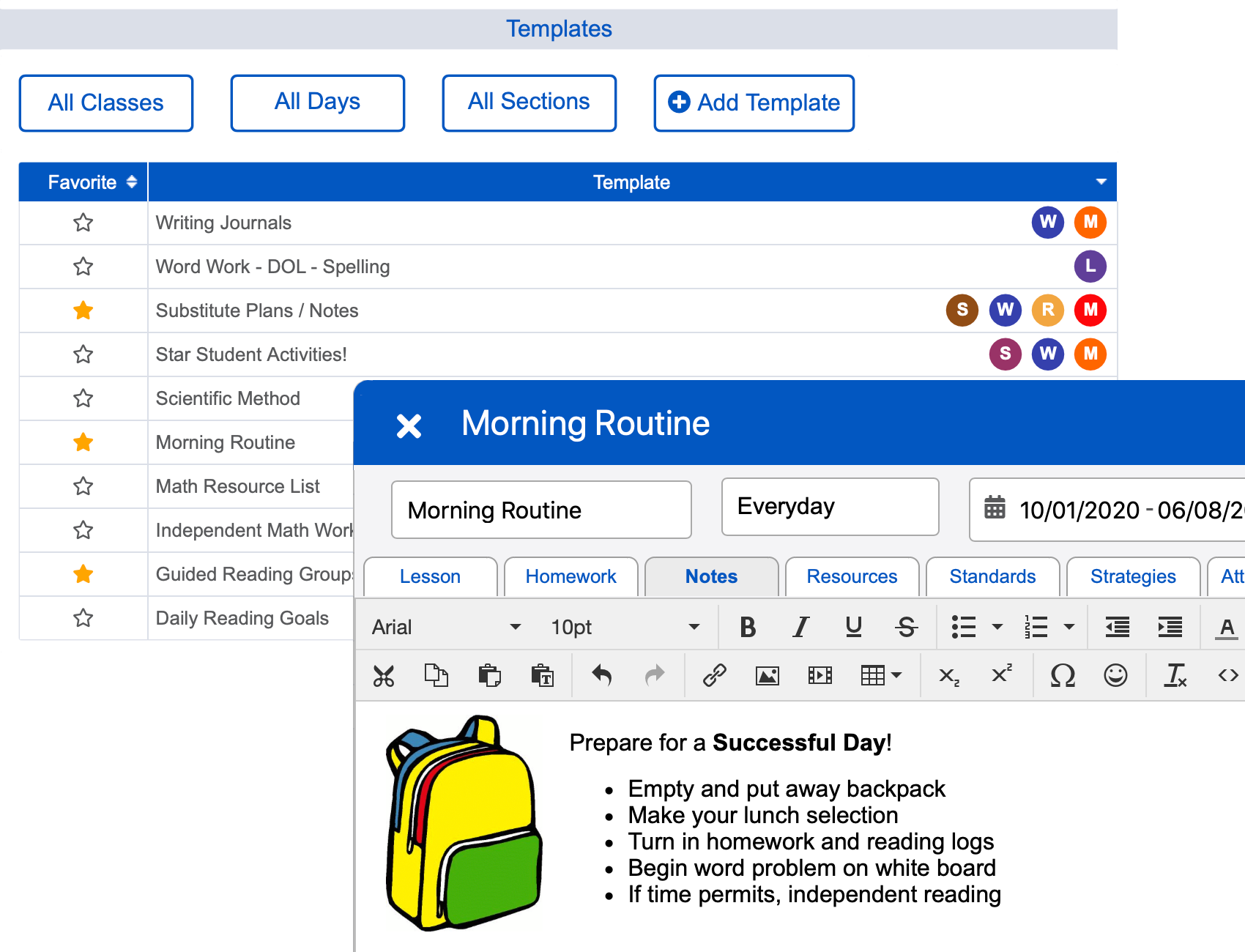This screenshot has height=952, width=1245.
Task: Click the strikethrough icon
Action: 907,627
